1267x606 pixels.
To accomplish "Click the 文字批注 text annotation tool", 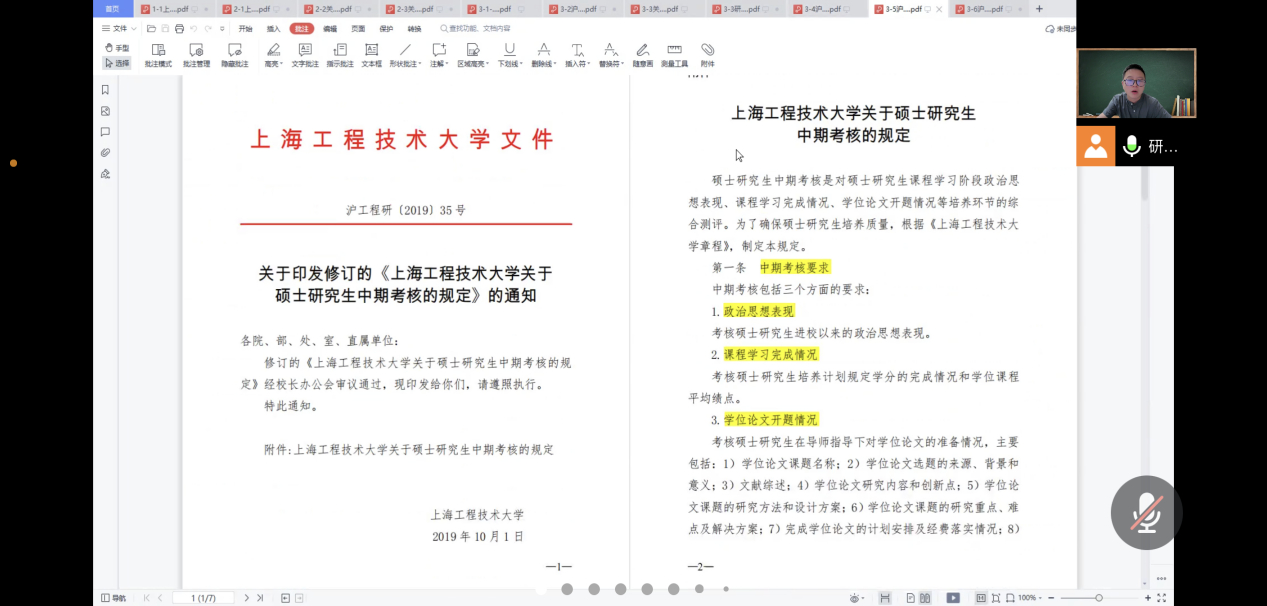I will tap(305, 54).
